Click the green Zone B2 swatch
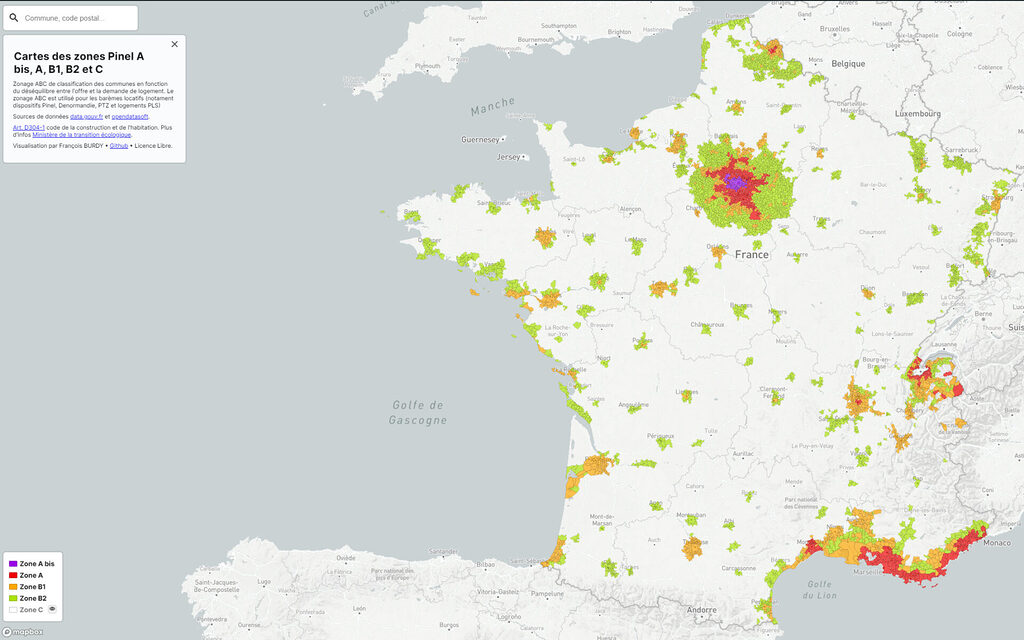The image size is (1024, 640). 13,598
